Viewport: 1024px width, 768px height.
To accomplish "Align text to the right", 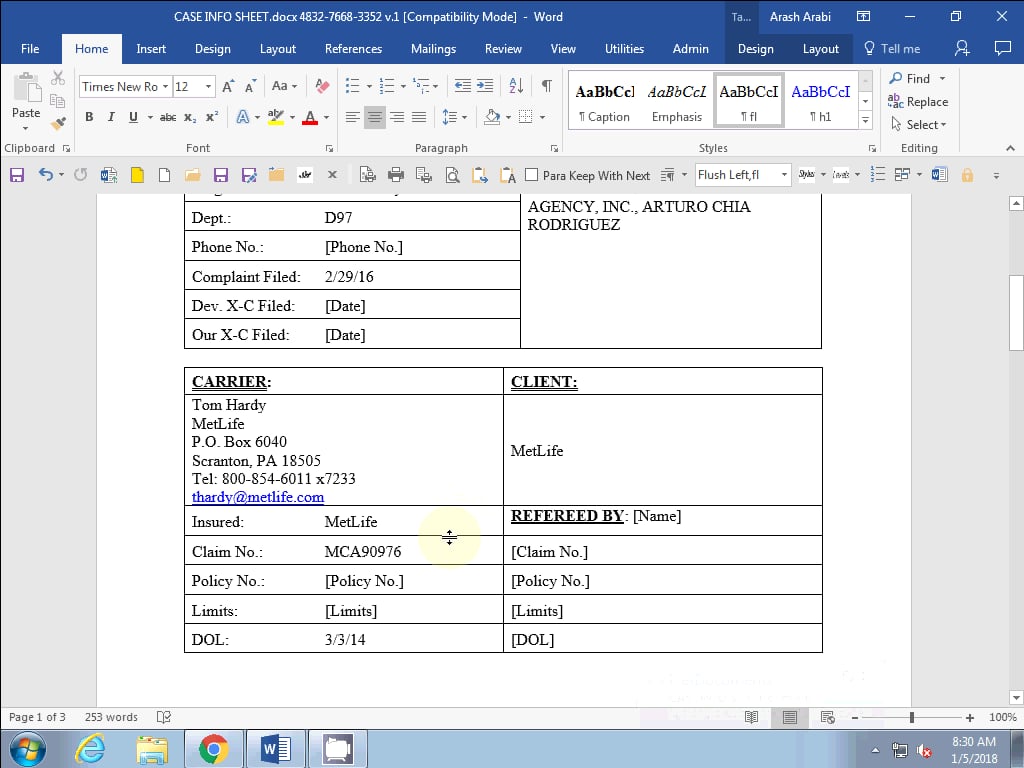I will point(397,118).
